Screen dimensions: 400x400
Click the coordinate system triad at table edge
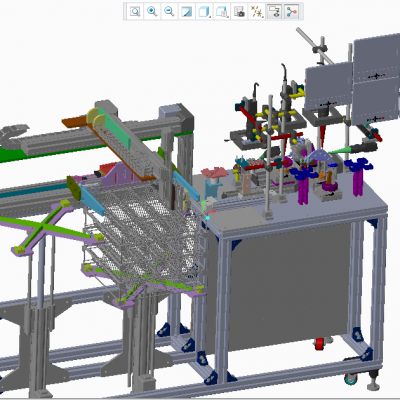[207, 210]
